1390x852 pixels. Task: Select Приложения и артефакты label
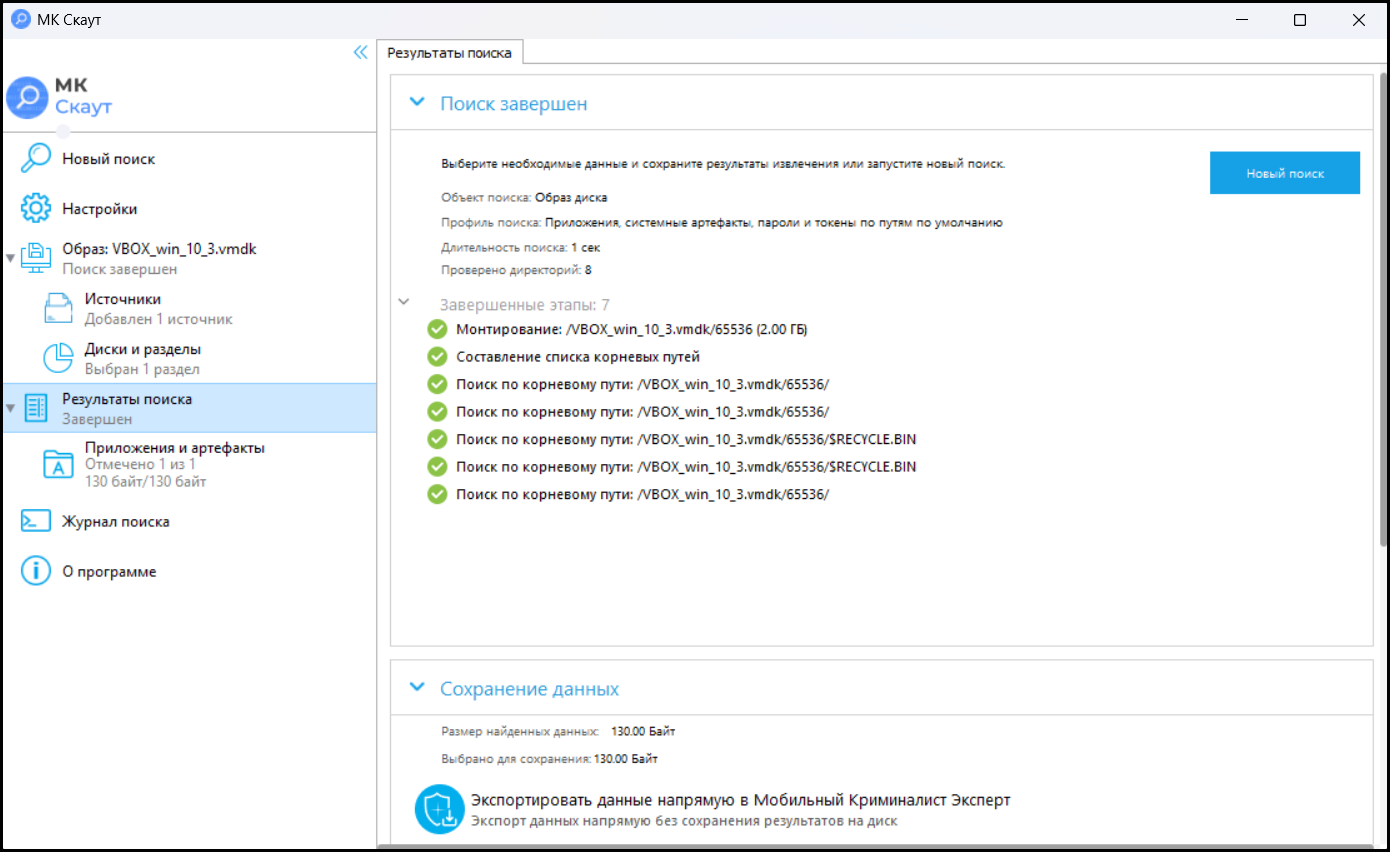[175, 448]
